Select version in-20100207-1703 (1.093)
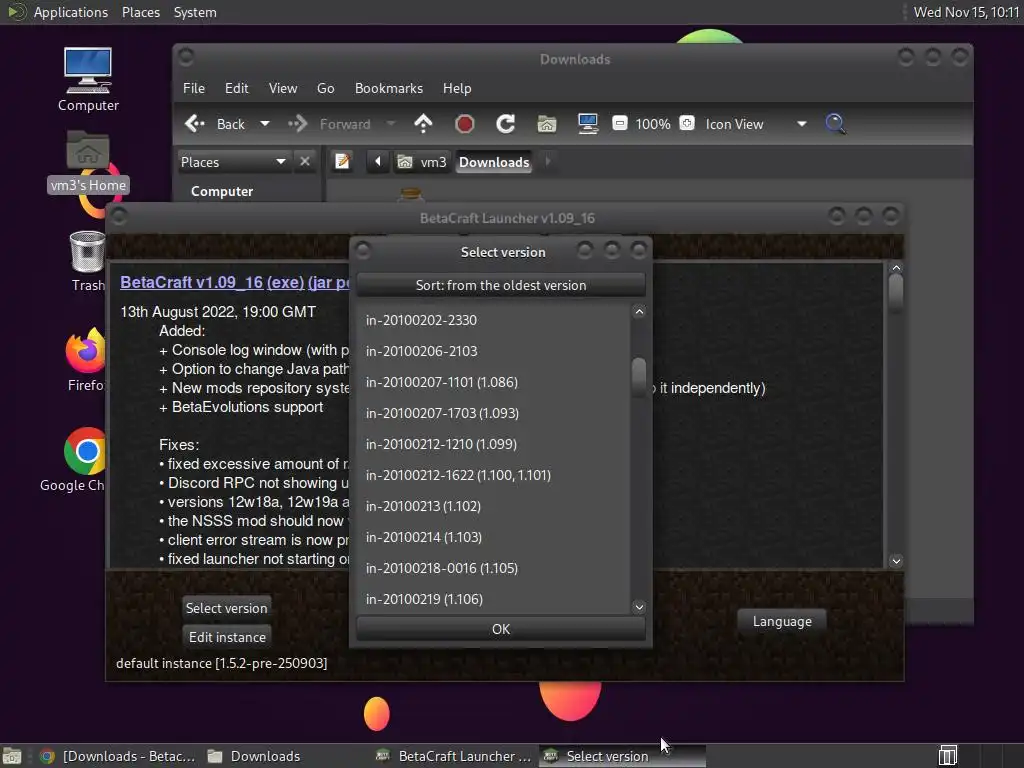This screenshot has height=768, width=1024. 492,413
